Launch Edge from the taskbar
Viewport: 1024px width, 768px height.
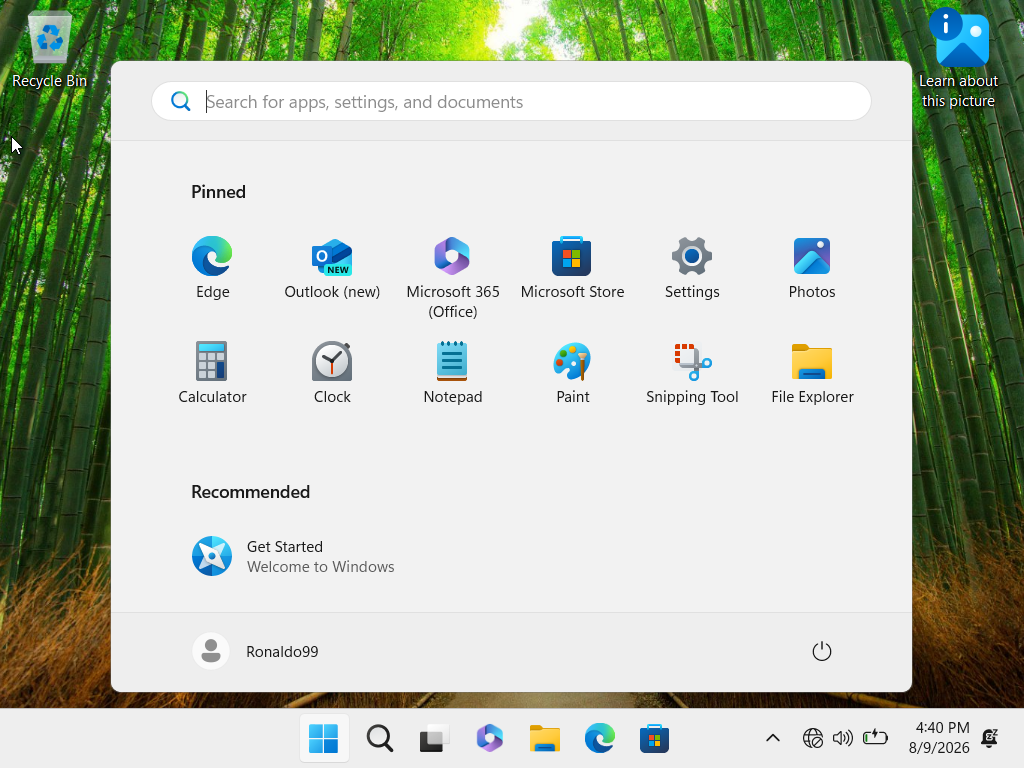coord(600,739)
